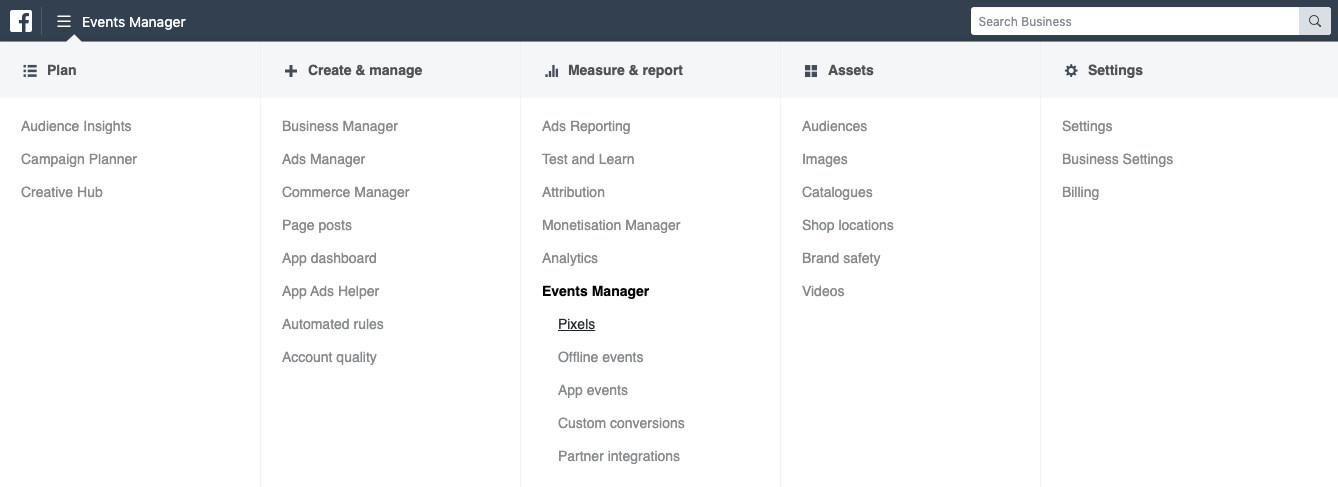Select Catalogues
Viewport: 1338px width, 487px height.
pos(837,192)
